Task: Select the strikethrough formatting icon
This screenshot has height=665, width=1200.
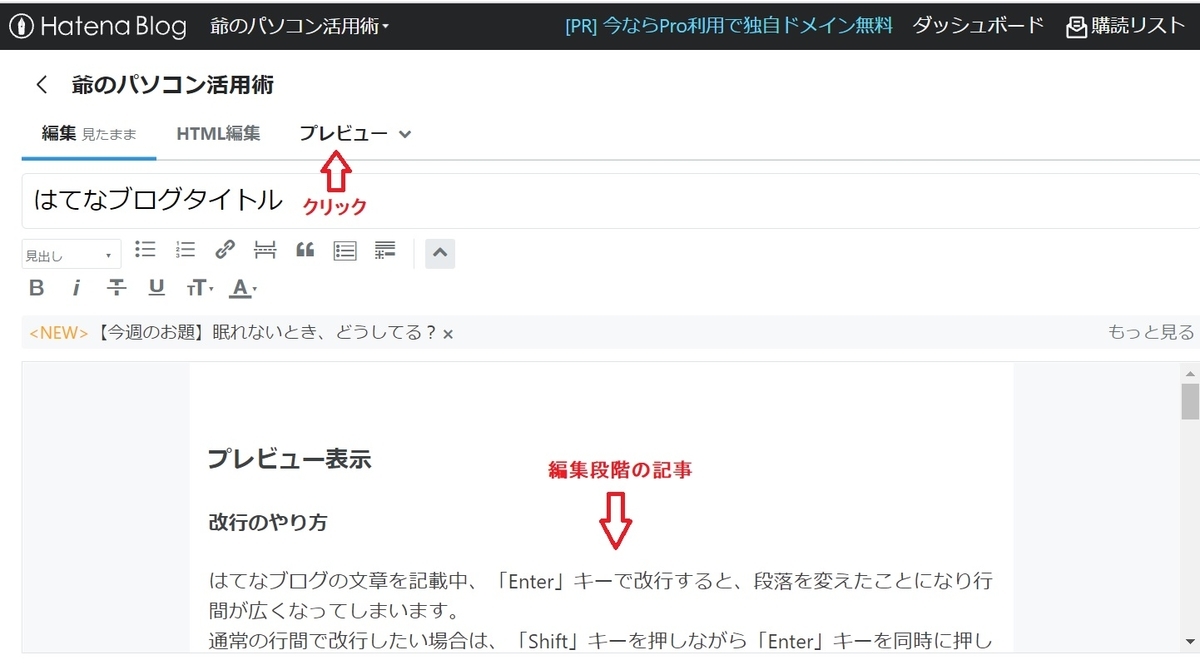Action: (116, 288)
